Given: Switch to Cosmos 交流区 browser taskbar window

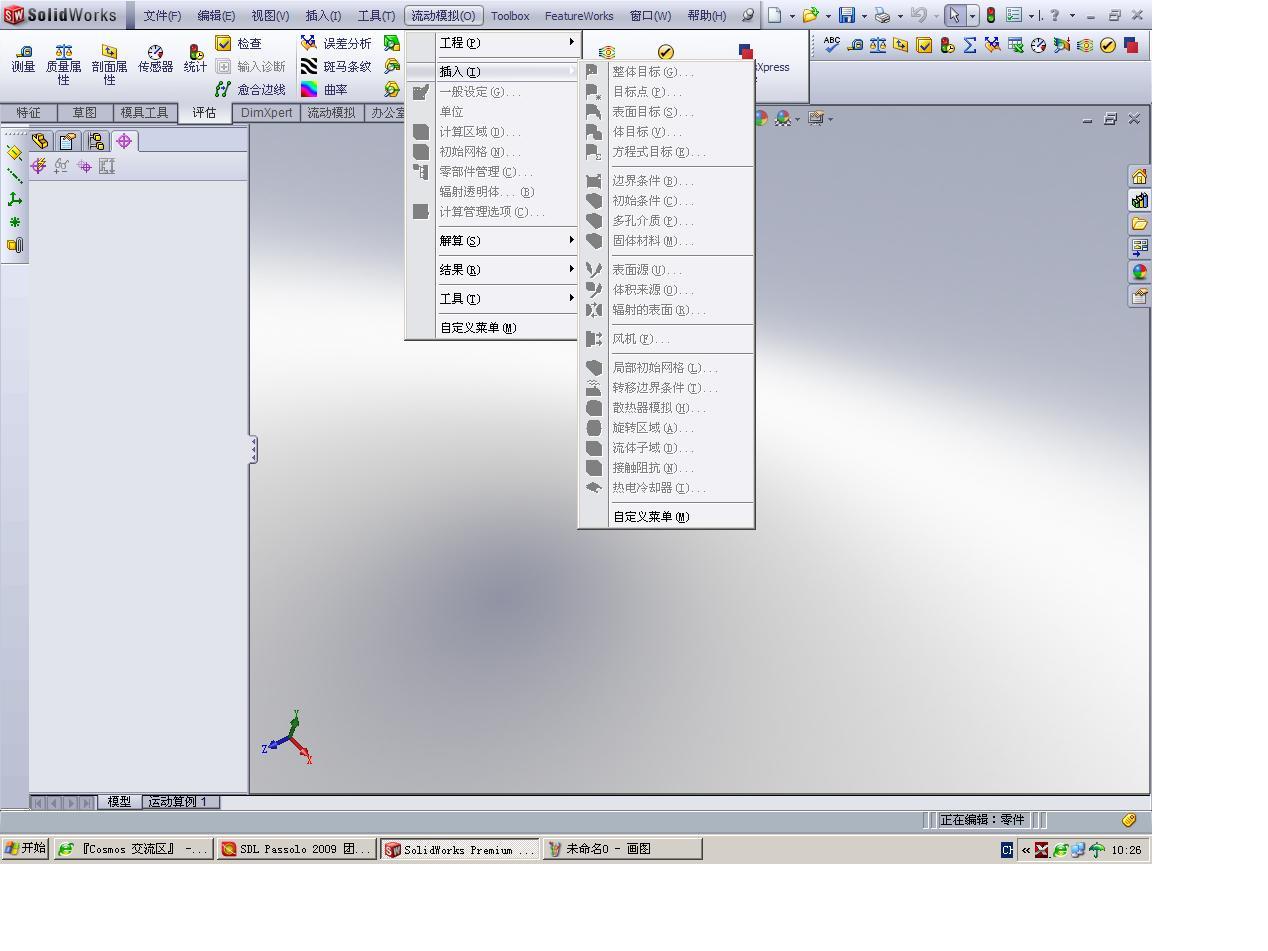Looking at the screenshot, I should [133, 849].
